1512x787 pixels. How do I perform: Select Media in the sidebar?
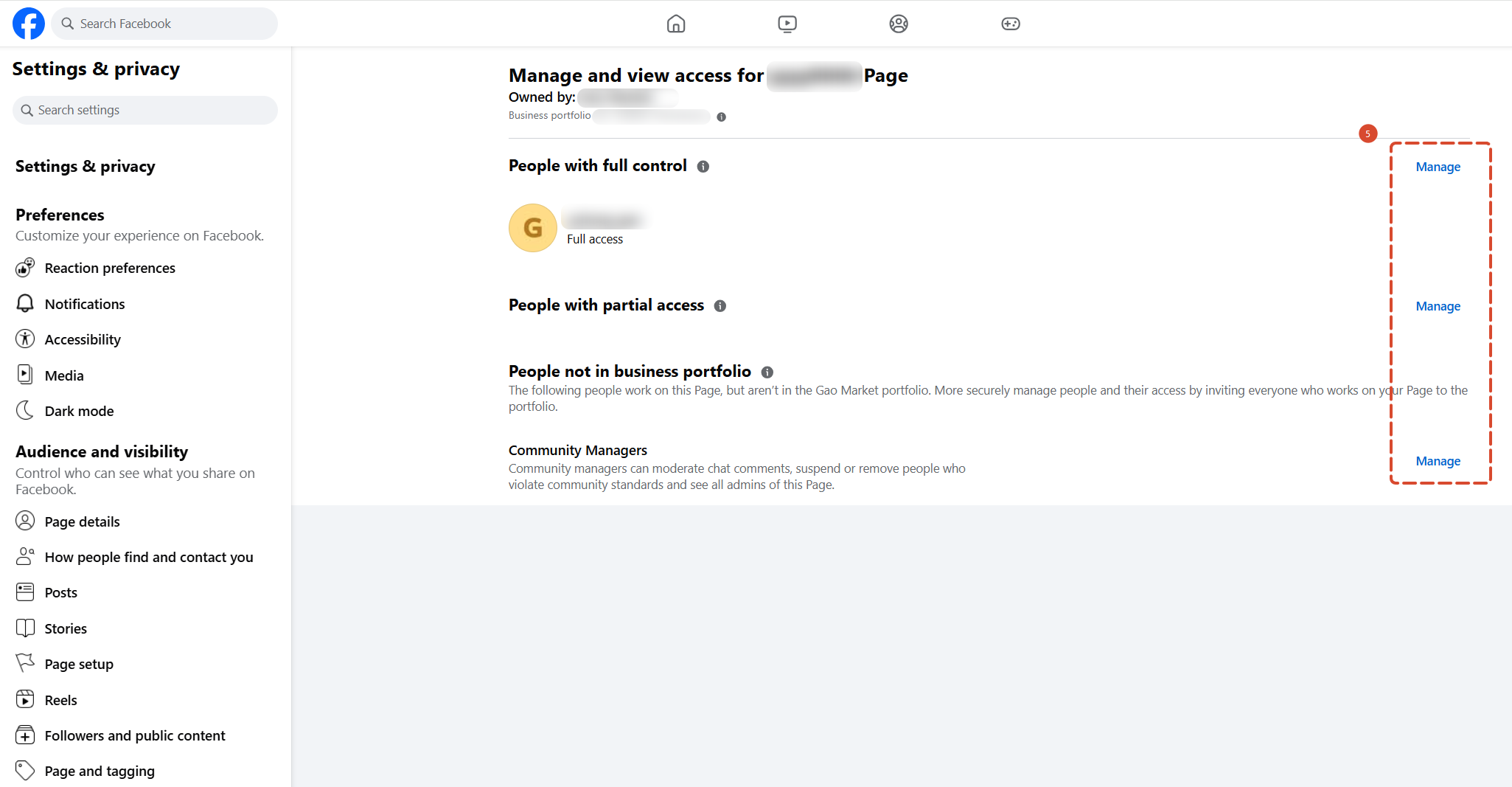pyautogui.click(x=64, y=376)
